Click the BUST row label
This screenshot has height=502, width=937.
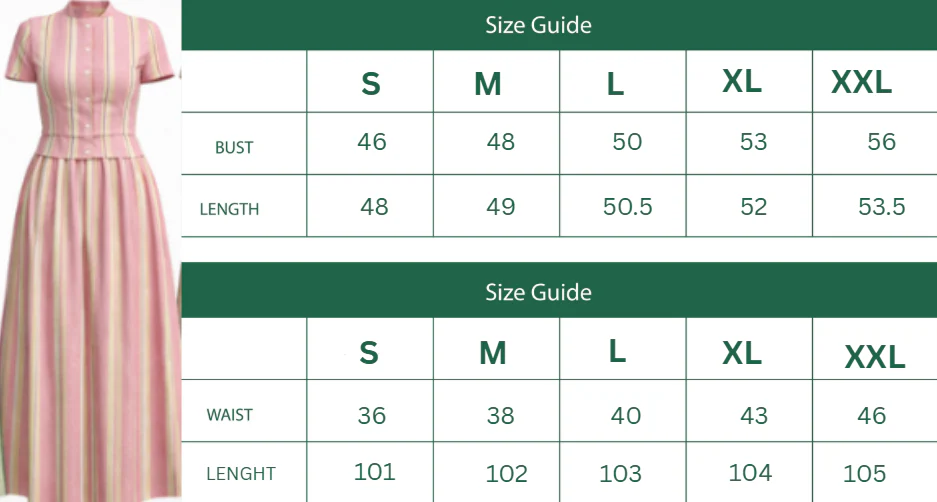pyautogui.click(x=234, y=148)
